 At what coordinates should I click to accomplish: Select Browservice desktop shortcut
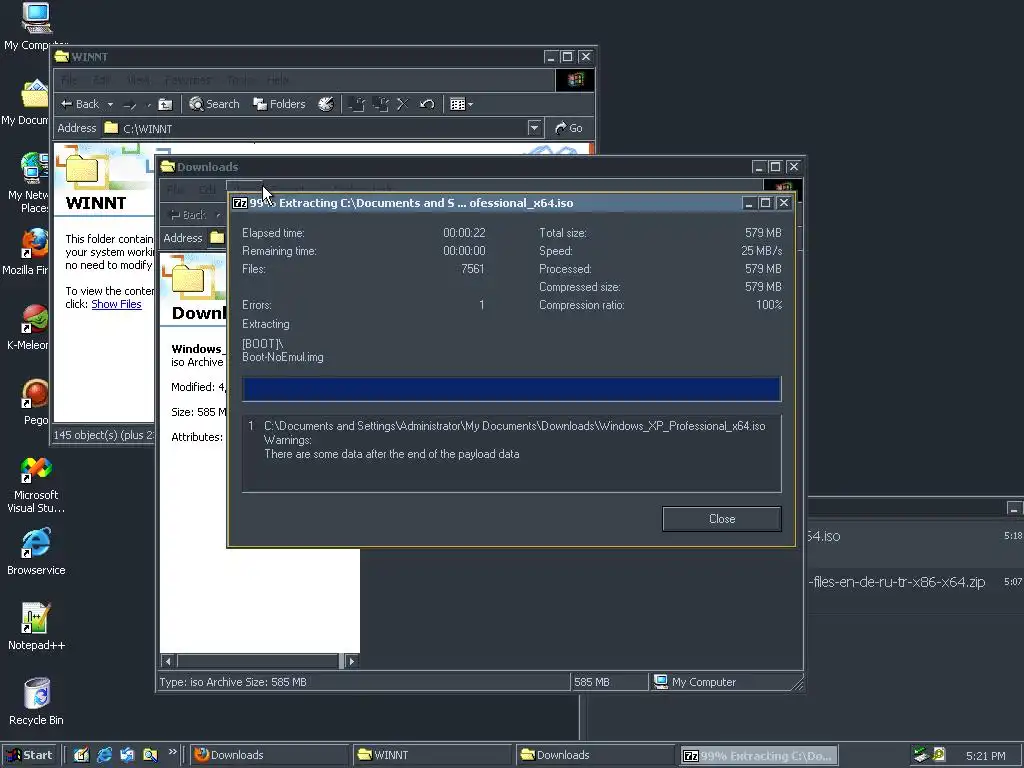click(36, 552)
